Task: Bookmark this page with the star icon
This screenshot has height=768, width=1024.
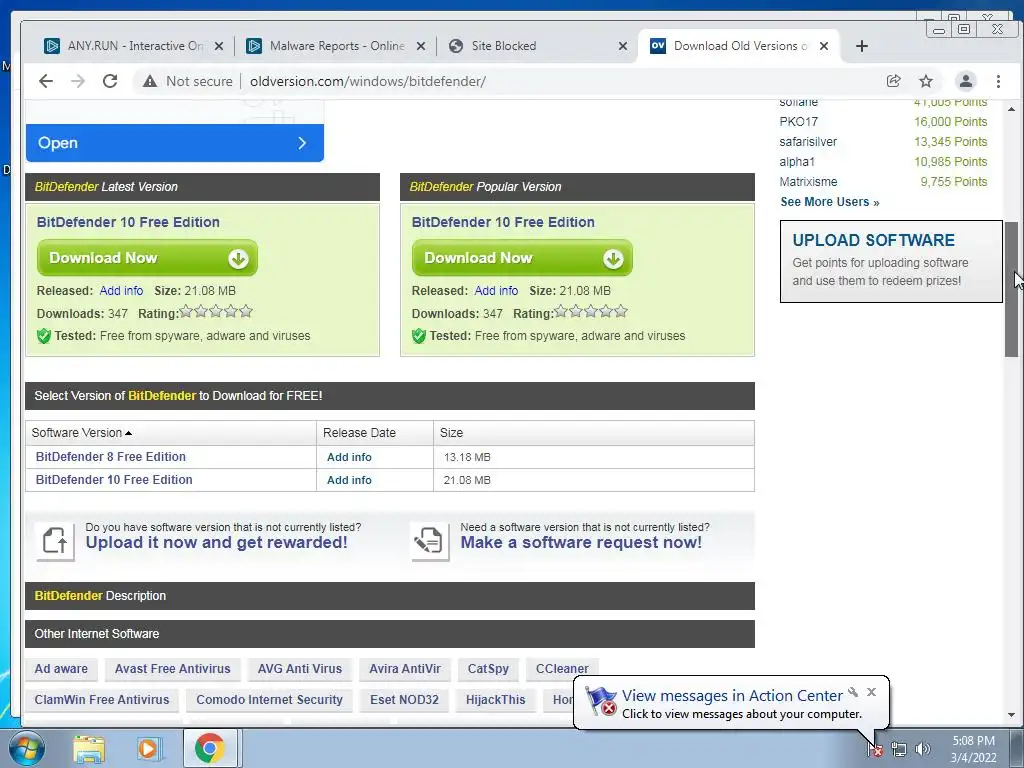Action: coord(926,81)
